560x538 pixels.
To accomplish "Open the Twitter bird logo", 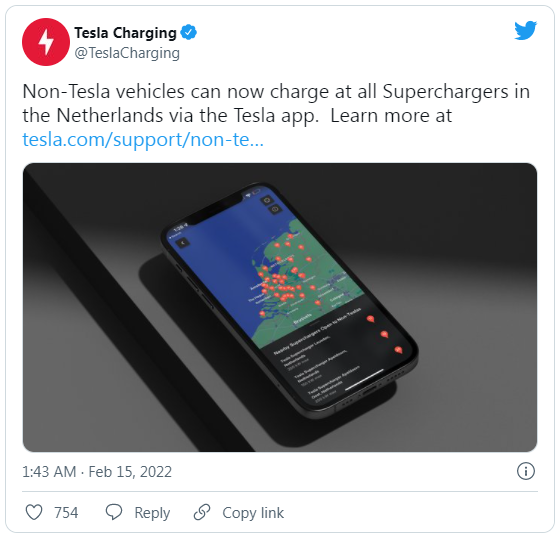I will (525, 30).
